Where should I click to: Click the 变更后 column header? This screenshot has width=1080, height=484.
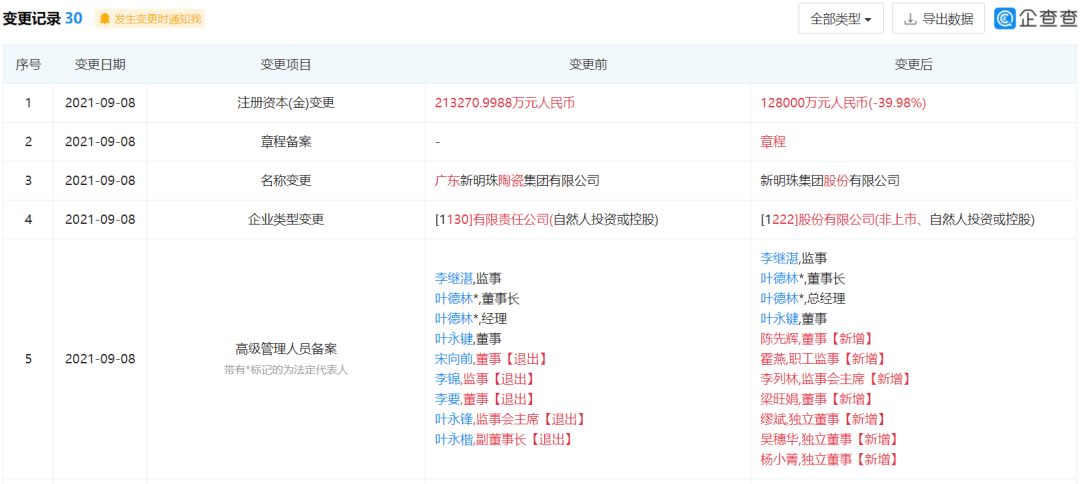tap(913, 65)
